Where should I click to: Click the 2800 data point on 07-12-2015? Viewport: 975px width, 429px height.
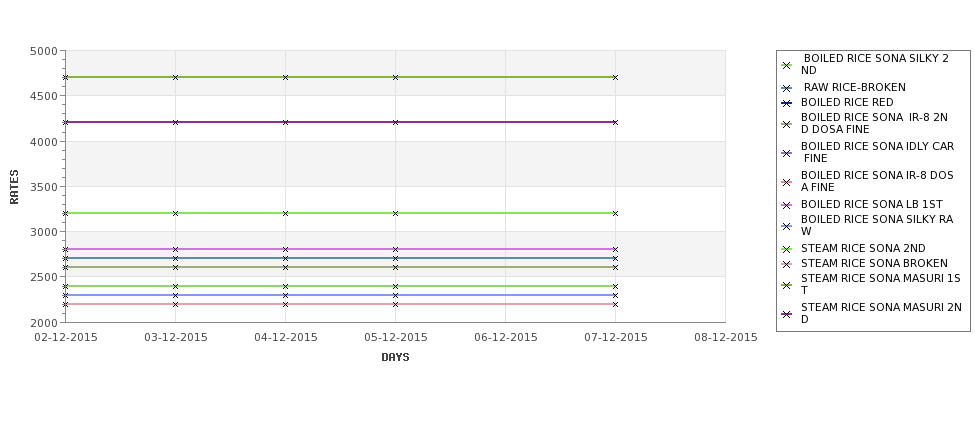click(x=616, y=249)
